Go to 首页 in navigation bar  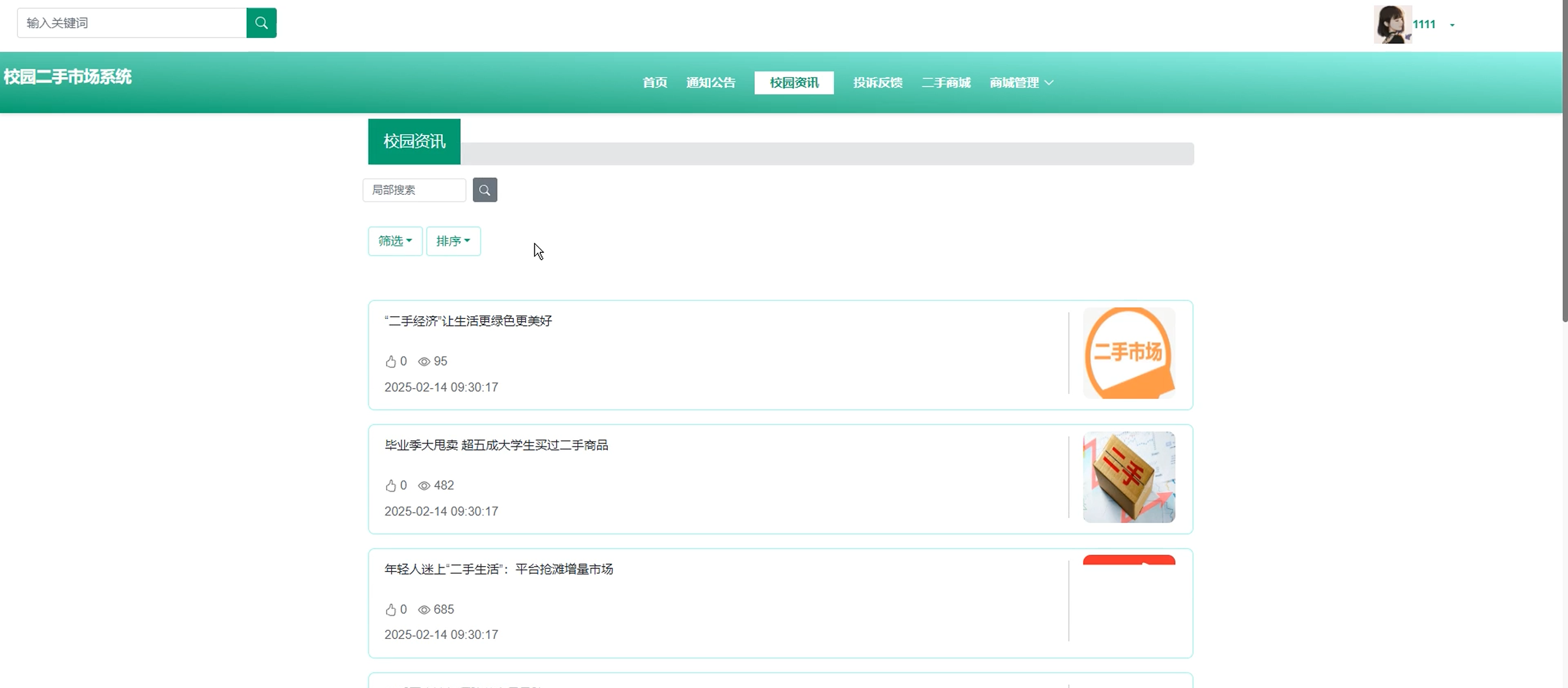coord(655,83)
